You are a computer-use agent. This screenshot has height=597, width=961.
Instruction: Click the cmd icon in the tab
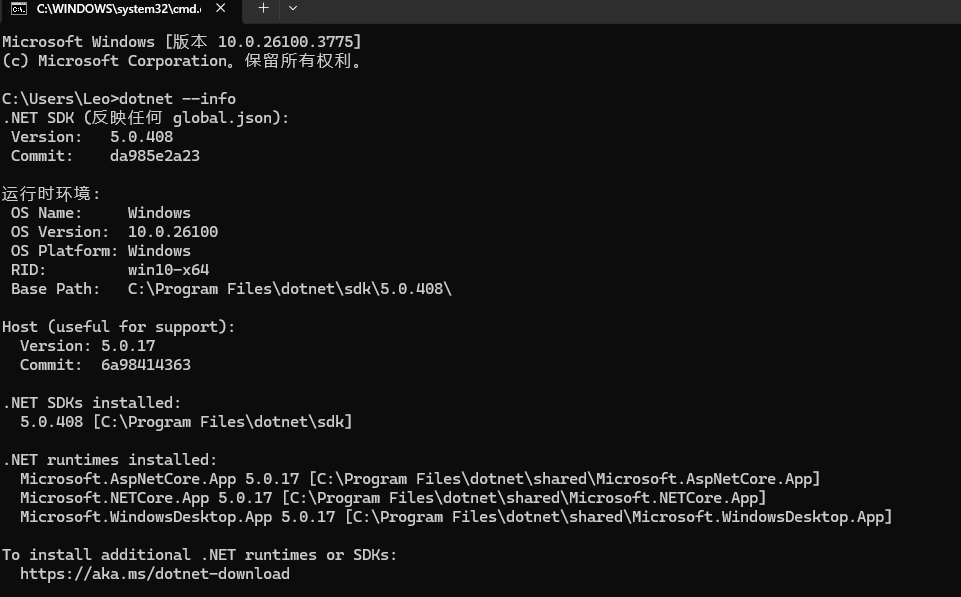click(x=18, y=8)
